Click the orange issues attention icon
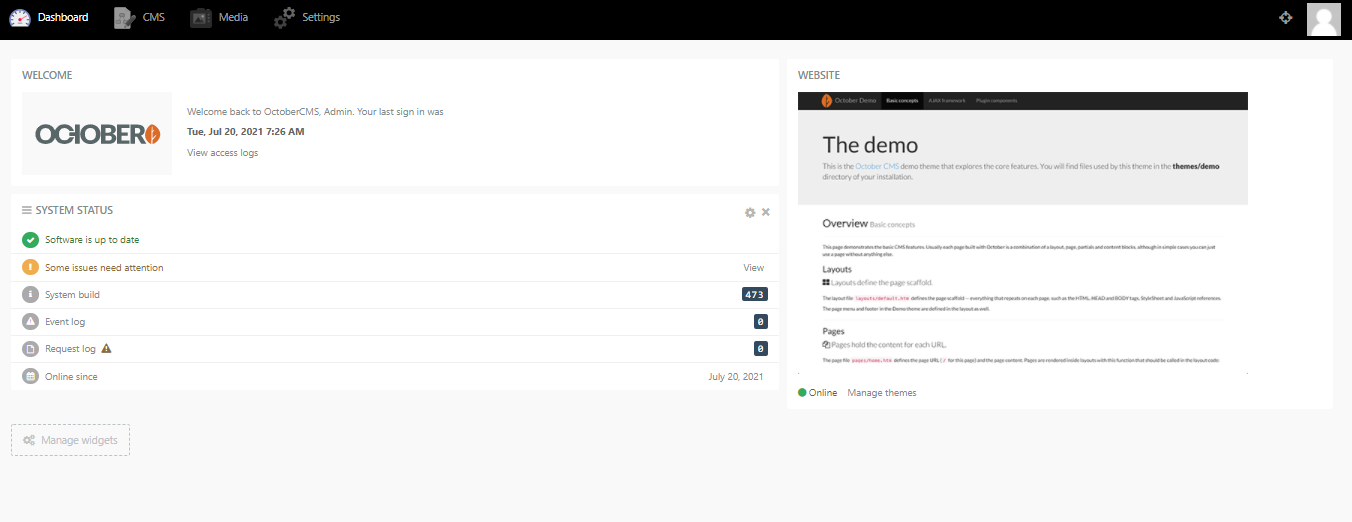 tap(30, 267)
